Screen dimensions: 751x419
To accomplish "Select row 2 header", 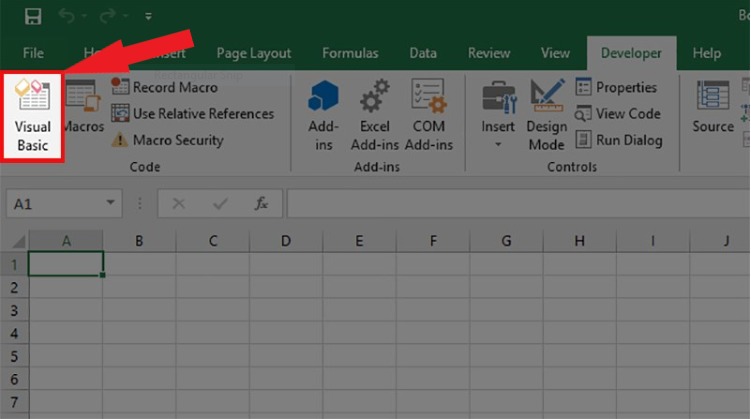I will (x=14, y=287).
